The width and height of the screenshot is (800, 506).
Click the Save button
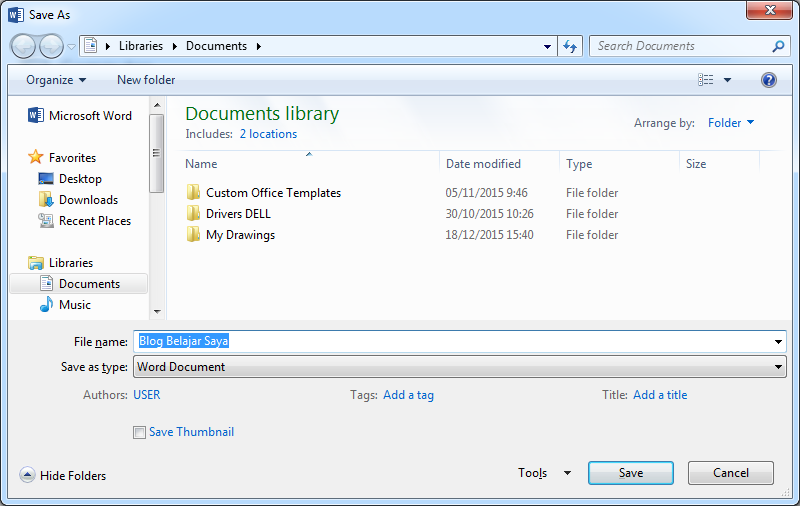pos(631,473)
